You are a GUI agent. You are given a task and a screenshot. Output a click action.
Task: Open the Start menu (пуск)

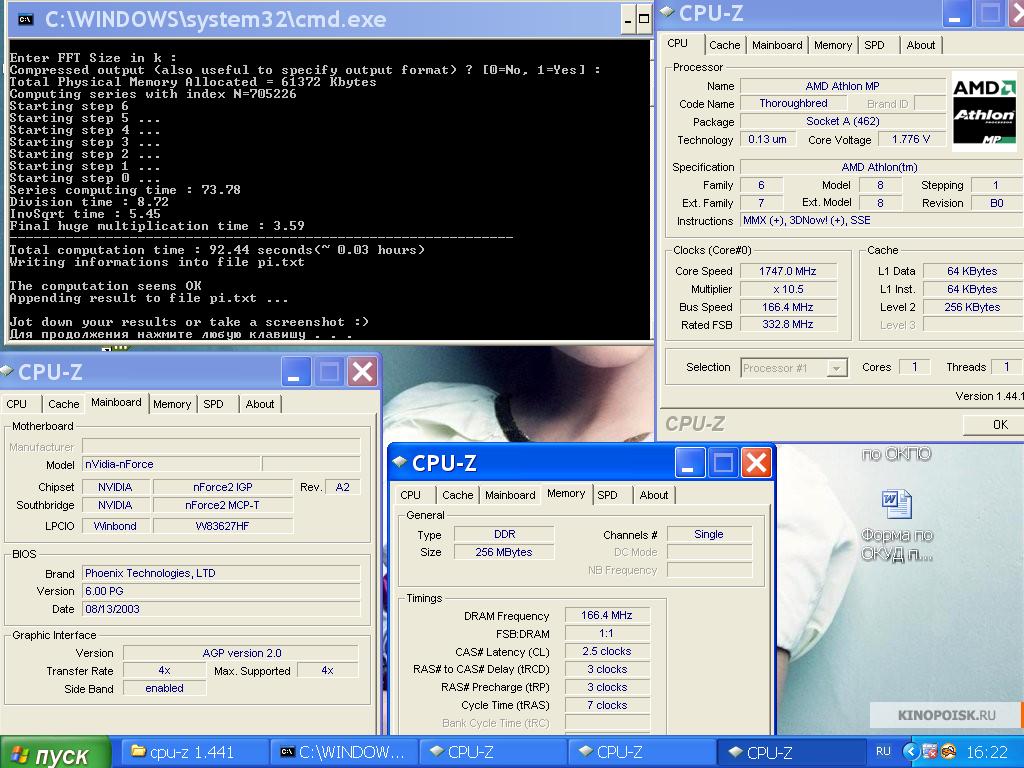click(x=55, y=752)
